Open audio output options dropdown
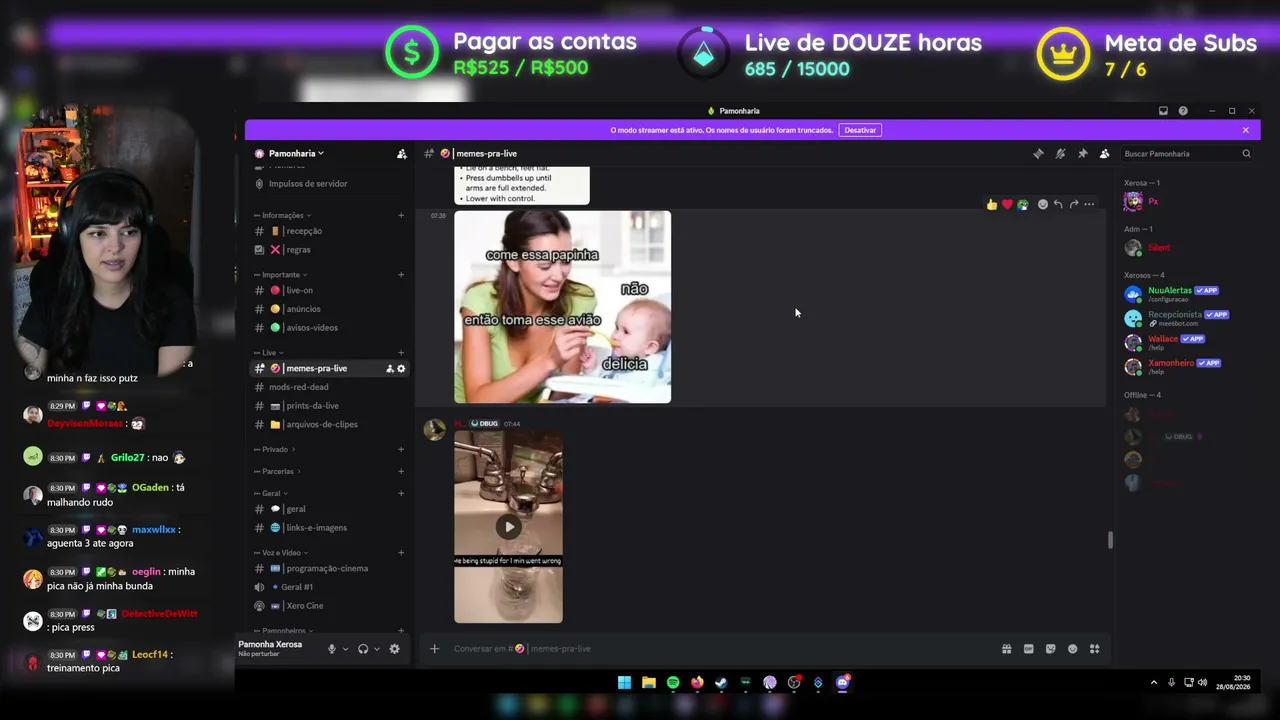 [x=376, y=649]
